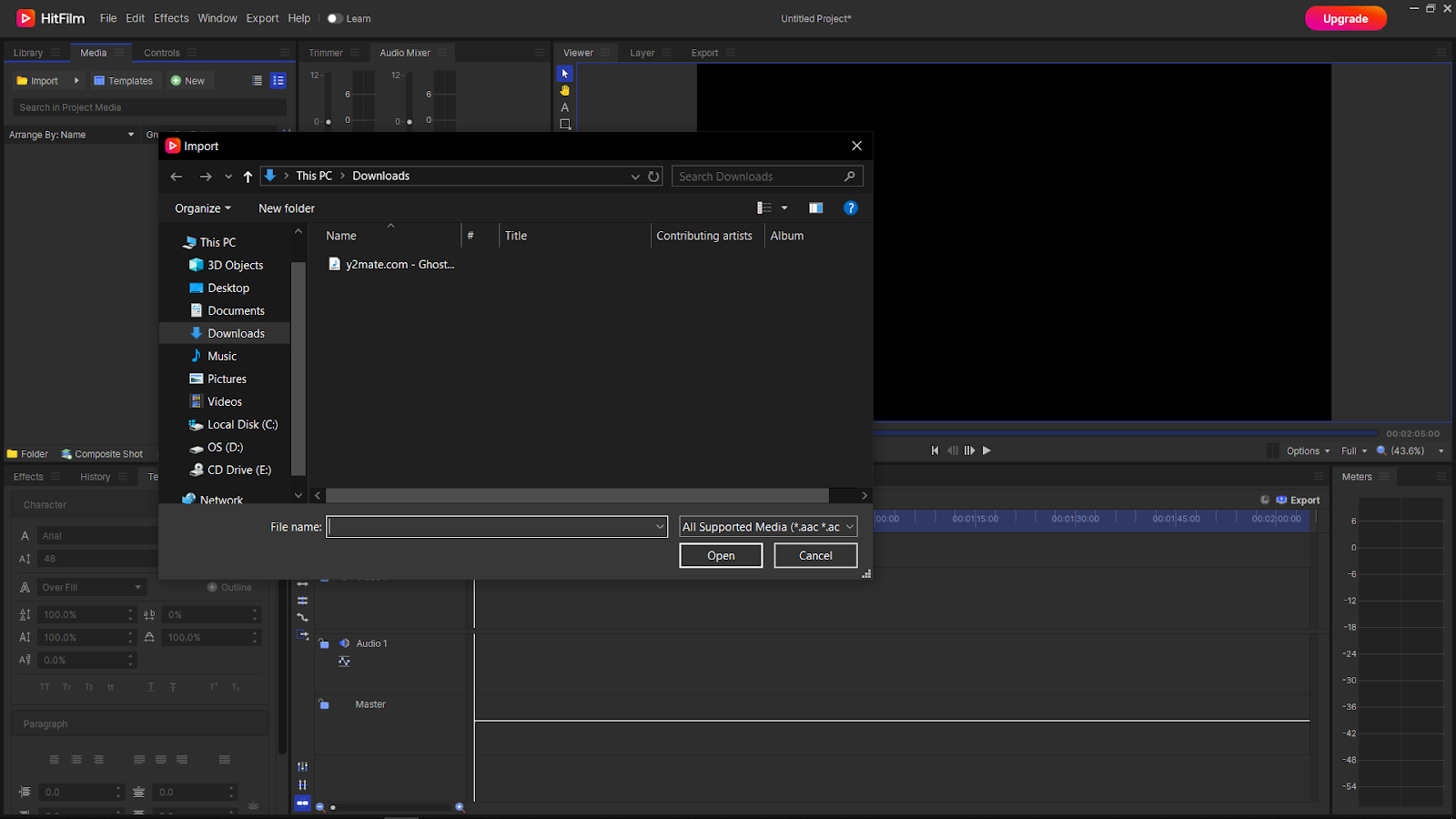Switch to the Controls tab
Viewport: 1456px width, 819px height.
pos(162,53)
